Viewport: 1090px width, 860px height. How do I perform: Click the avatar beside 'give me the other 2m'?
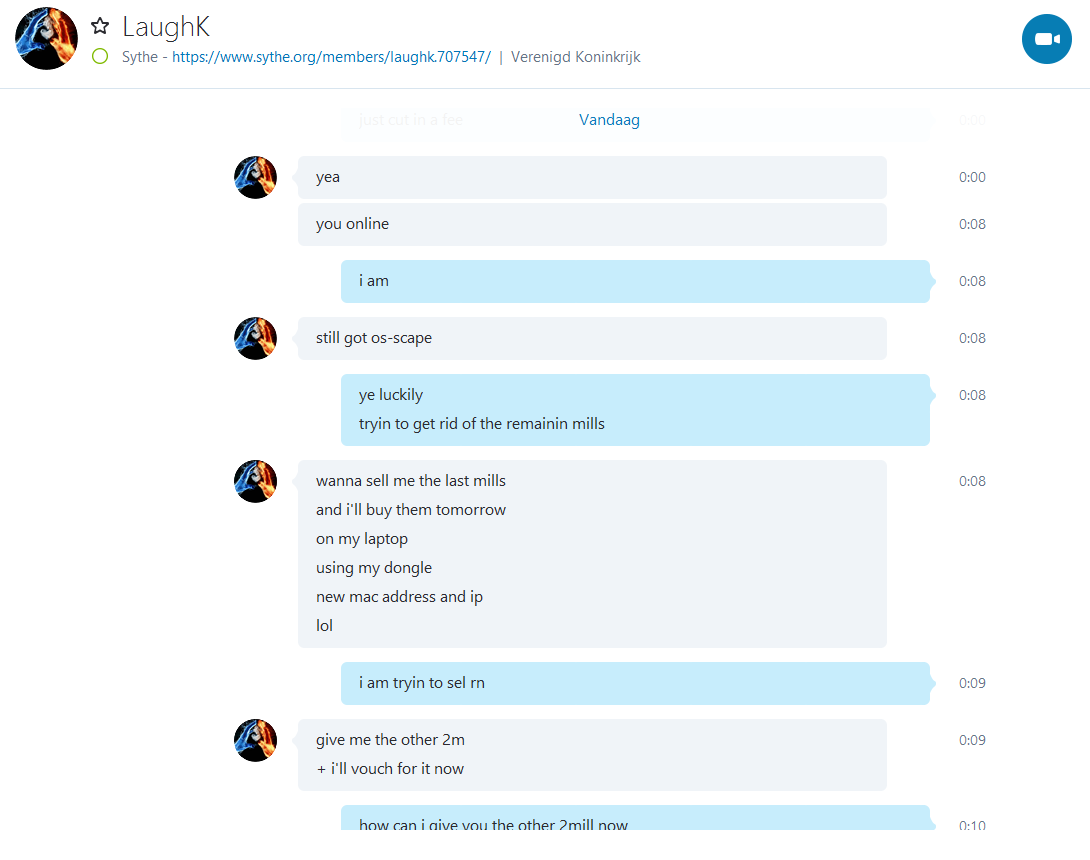(255, 740)
